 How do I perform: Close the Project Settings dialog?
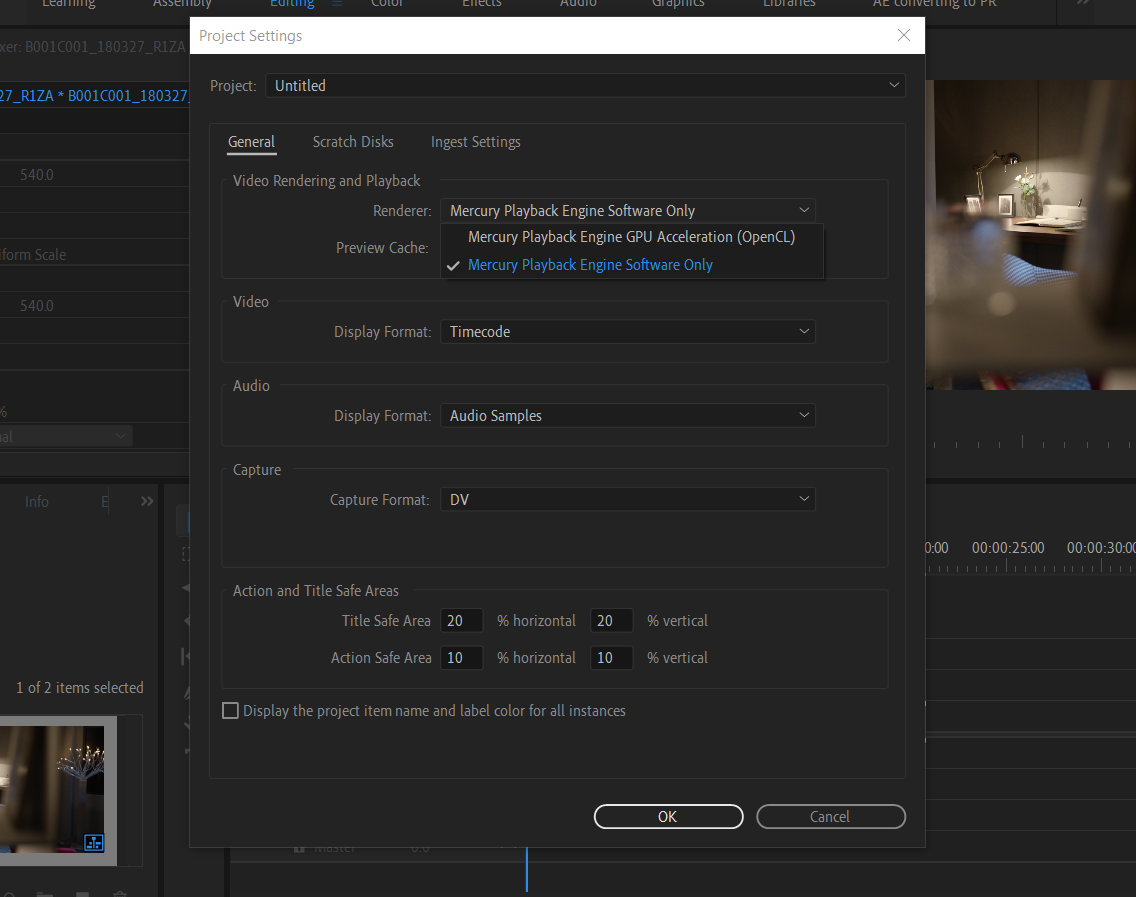coord(903,36)
